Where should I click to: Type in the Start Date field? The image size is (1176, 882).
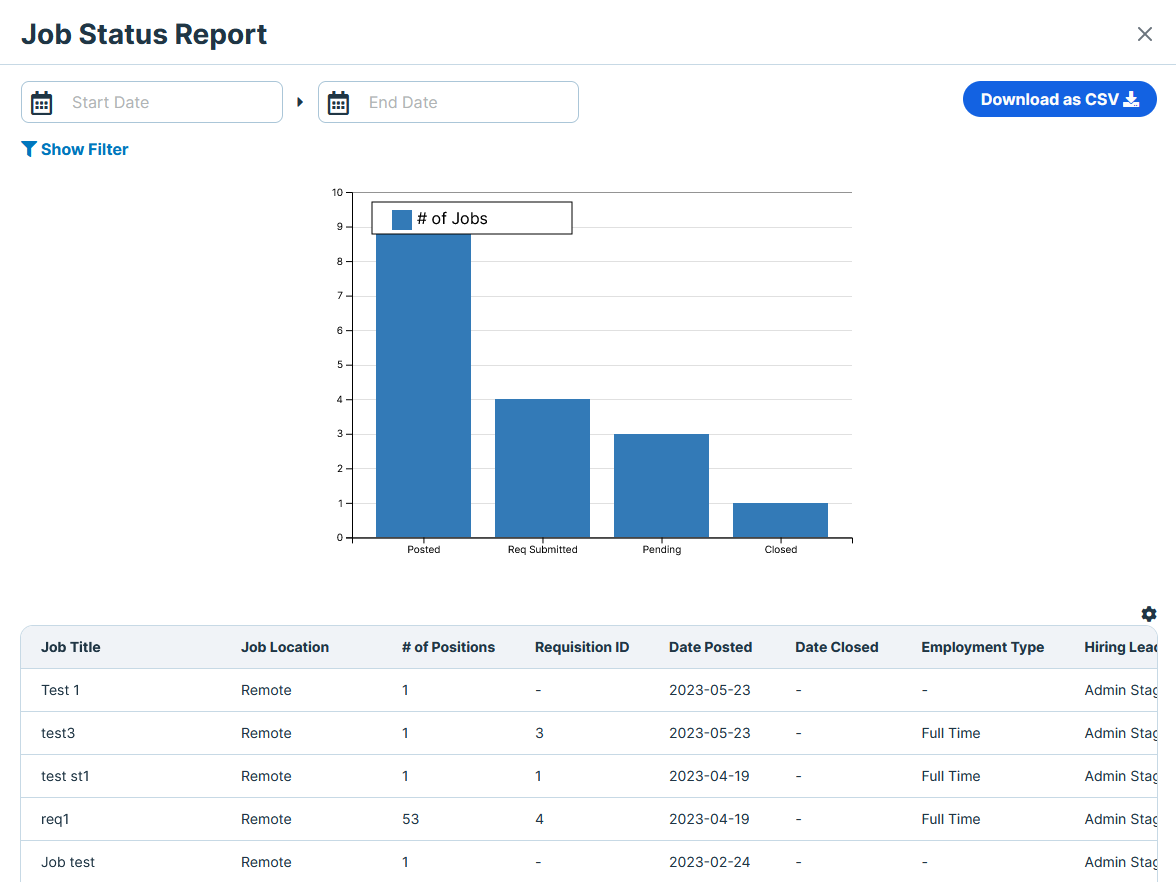coord(170,102)
